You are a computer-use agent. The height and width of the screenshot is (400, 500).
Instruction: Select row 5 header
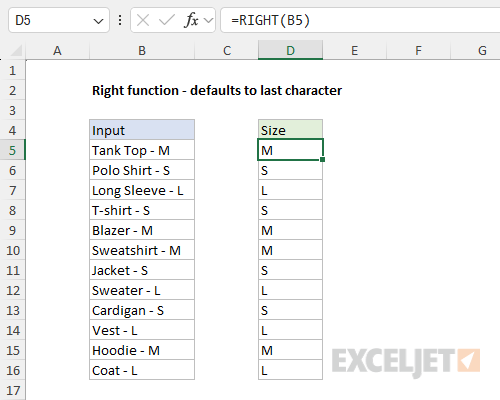tap(13, 150)
